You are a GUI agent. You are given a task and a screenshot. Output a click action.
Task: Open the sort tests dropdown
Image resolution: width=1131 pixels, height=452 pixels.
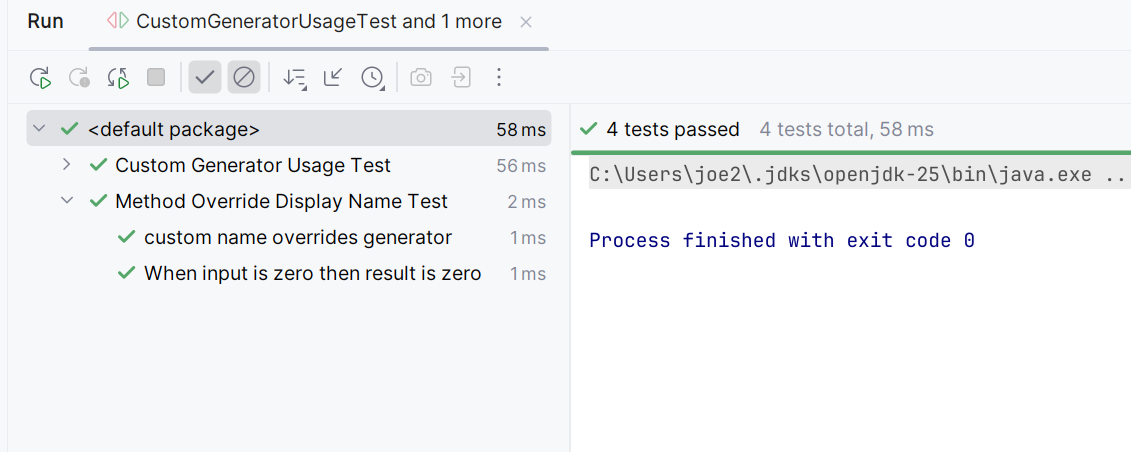[294, 77]
